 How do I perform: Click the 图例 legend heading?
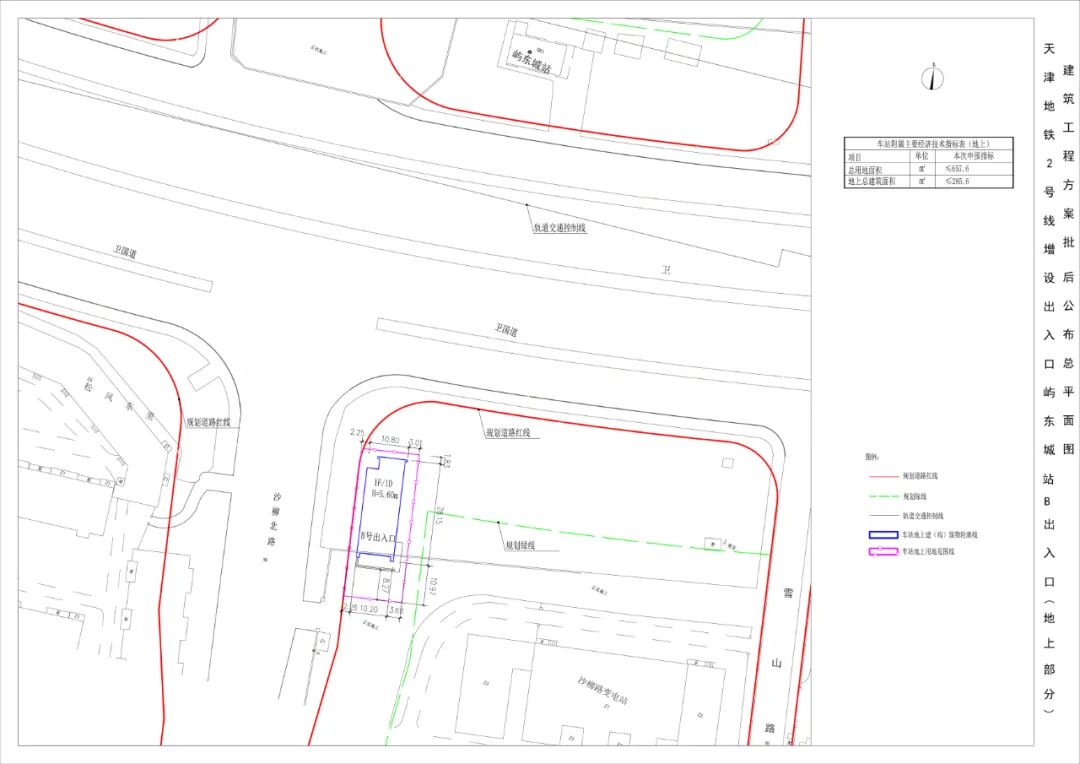click(x=872, y=457)
